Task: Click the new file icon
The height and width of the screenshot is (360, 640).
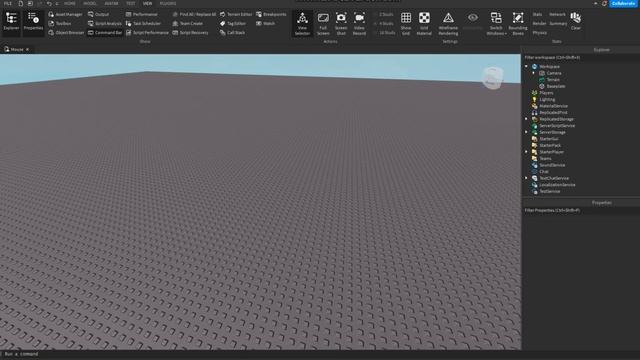Action: pyautogui.click(x=21, y=3)
